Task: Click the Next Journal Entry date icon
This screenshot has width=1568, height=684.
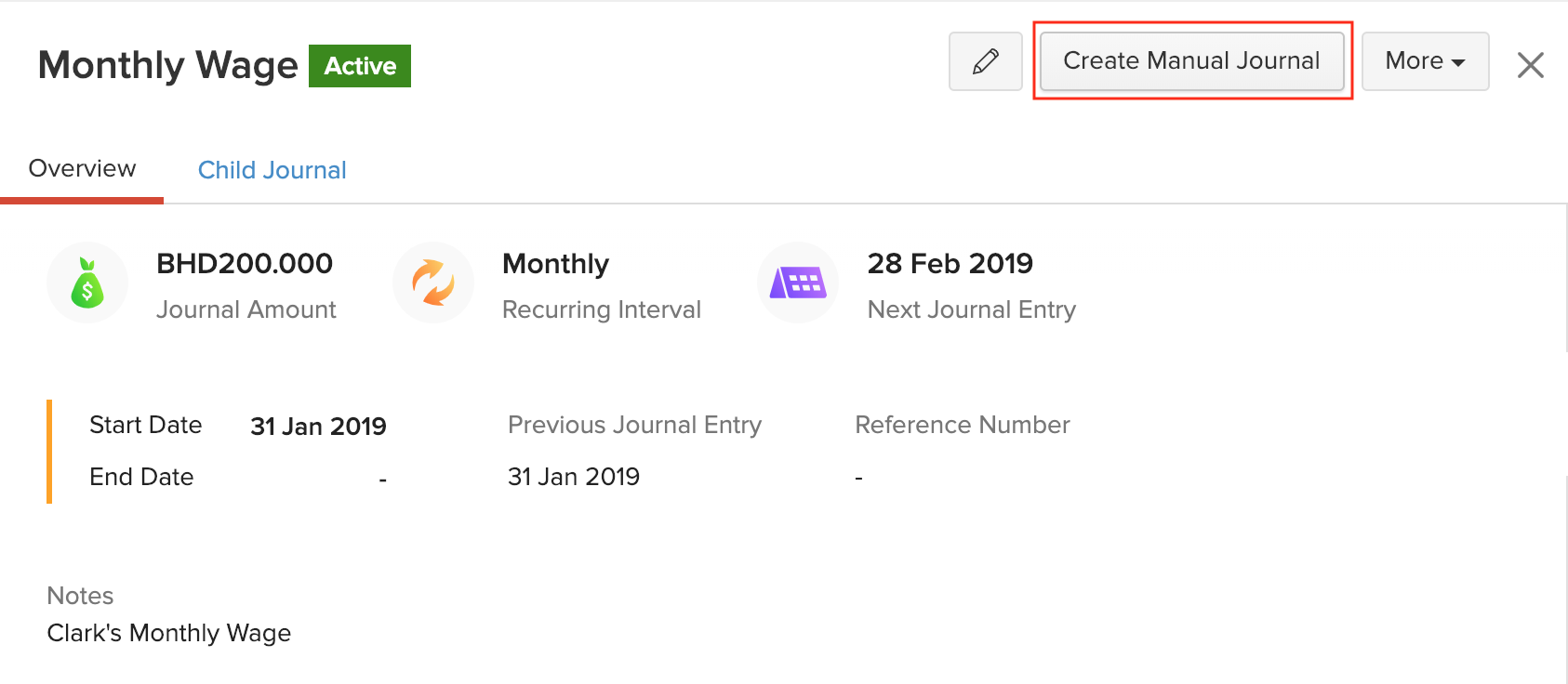Action: [797, 282]
